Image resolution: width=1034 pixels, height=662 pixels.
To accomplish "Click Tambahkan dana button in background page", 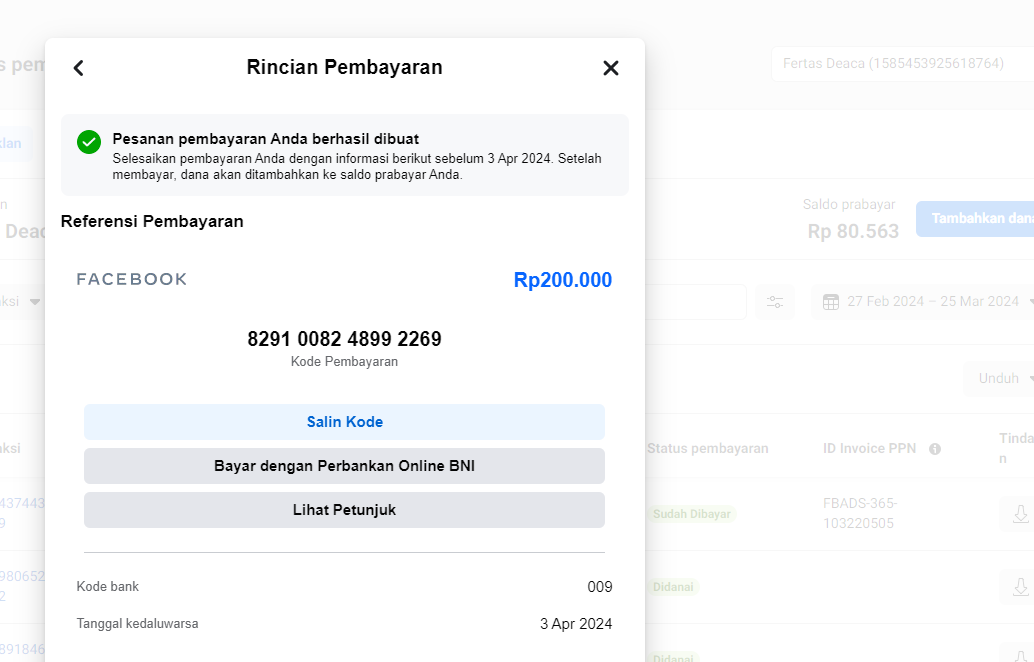I will [x=975, y=219].
